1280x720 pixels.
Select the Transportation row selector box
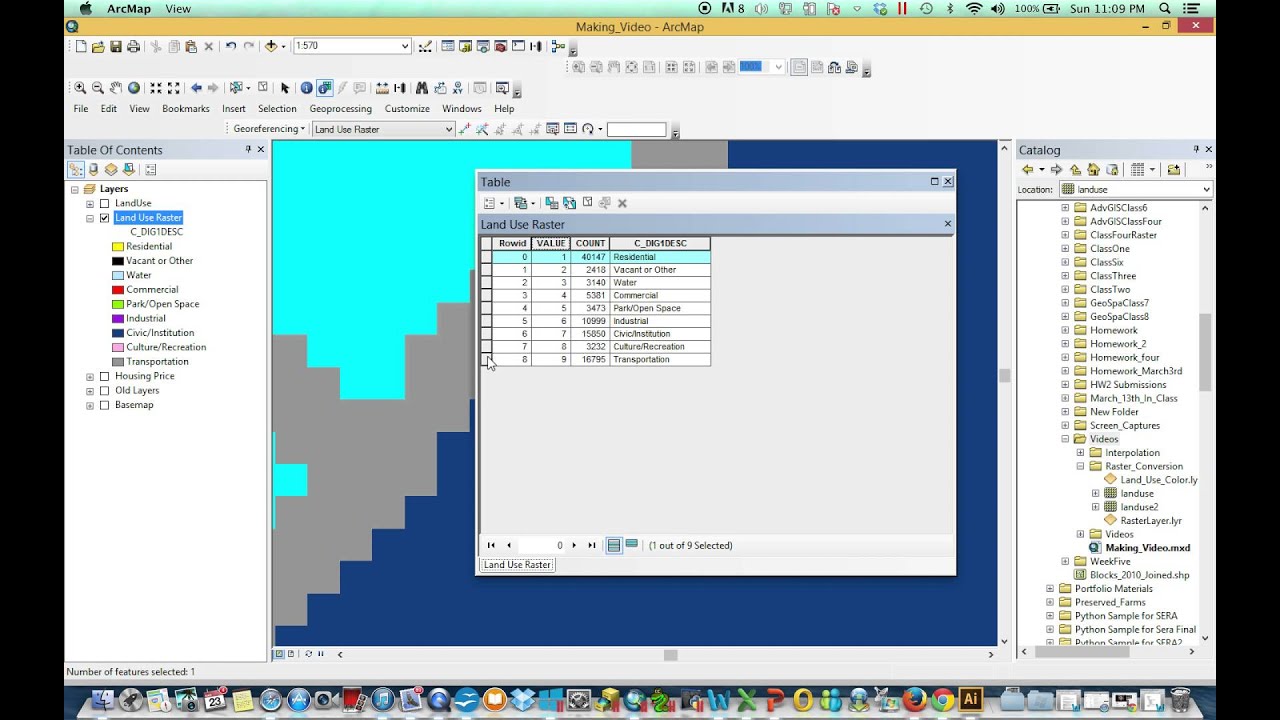tap(486, 359)
